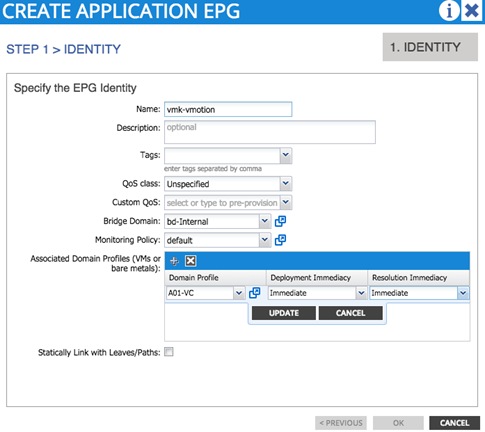The width and height of the screenshot is (485, 432).
Task: Open the Deployment Immediacy dropdown
Action: [x=317, y=293]
